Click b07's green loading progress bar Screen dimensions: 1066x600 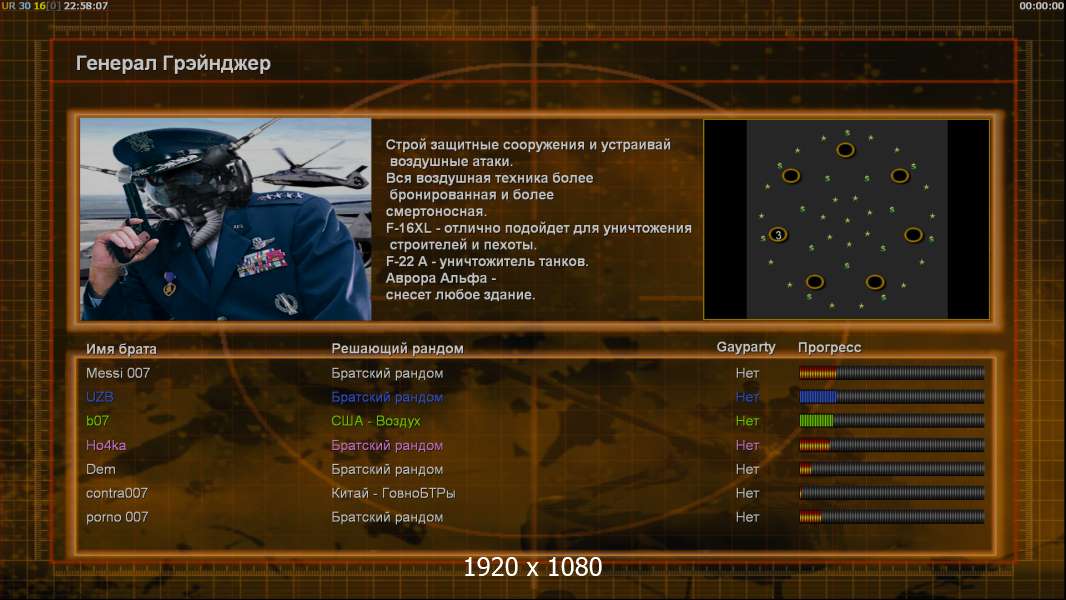(892, 421)
